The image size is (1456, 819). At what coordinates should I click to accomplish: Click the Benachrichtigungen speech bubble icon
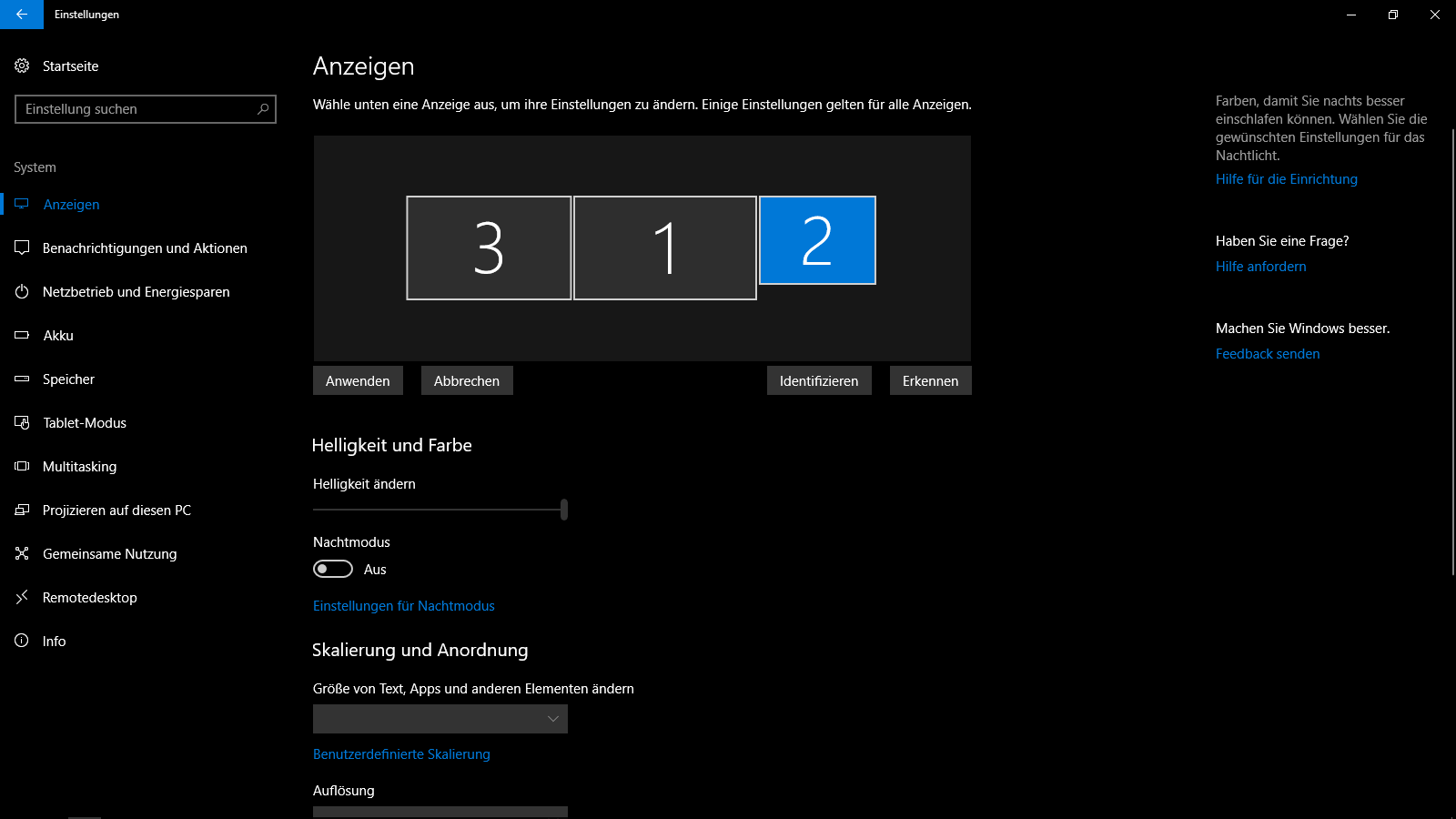pos(22,248)
